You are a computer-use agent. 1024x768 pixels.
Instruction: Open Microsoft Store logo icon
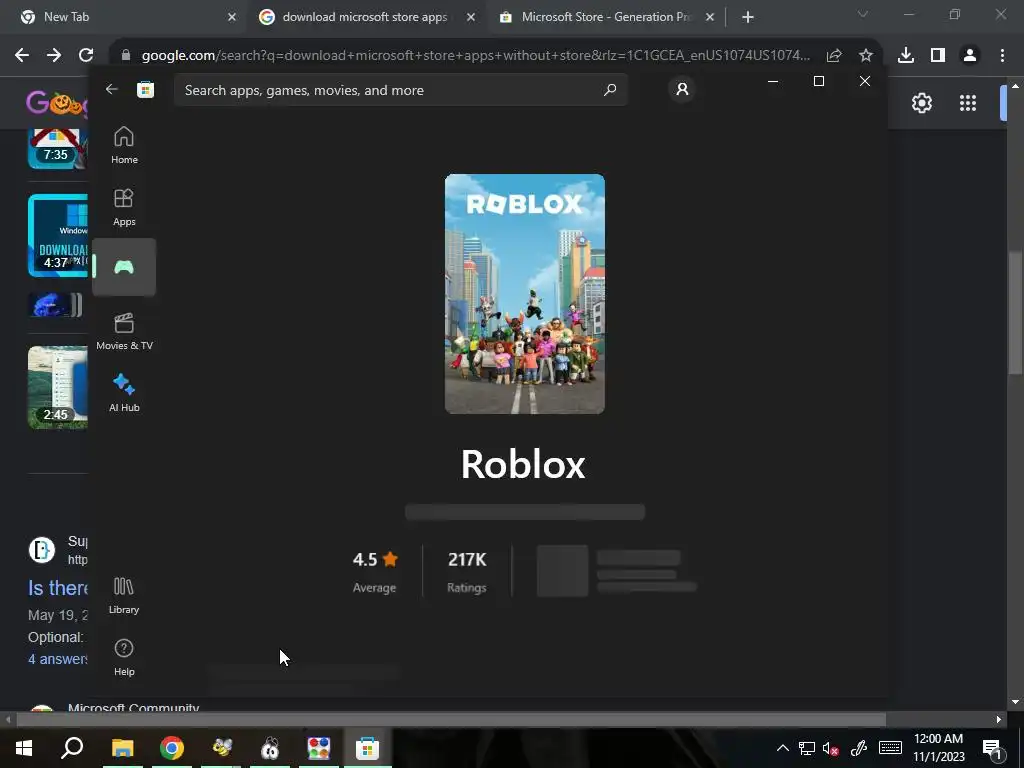click(145, 89)
